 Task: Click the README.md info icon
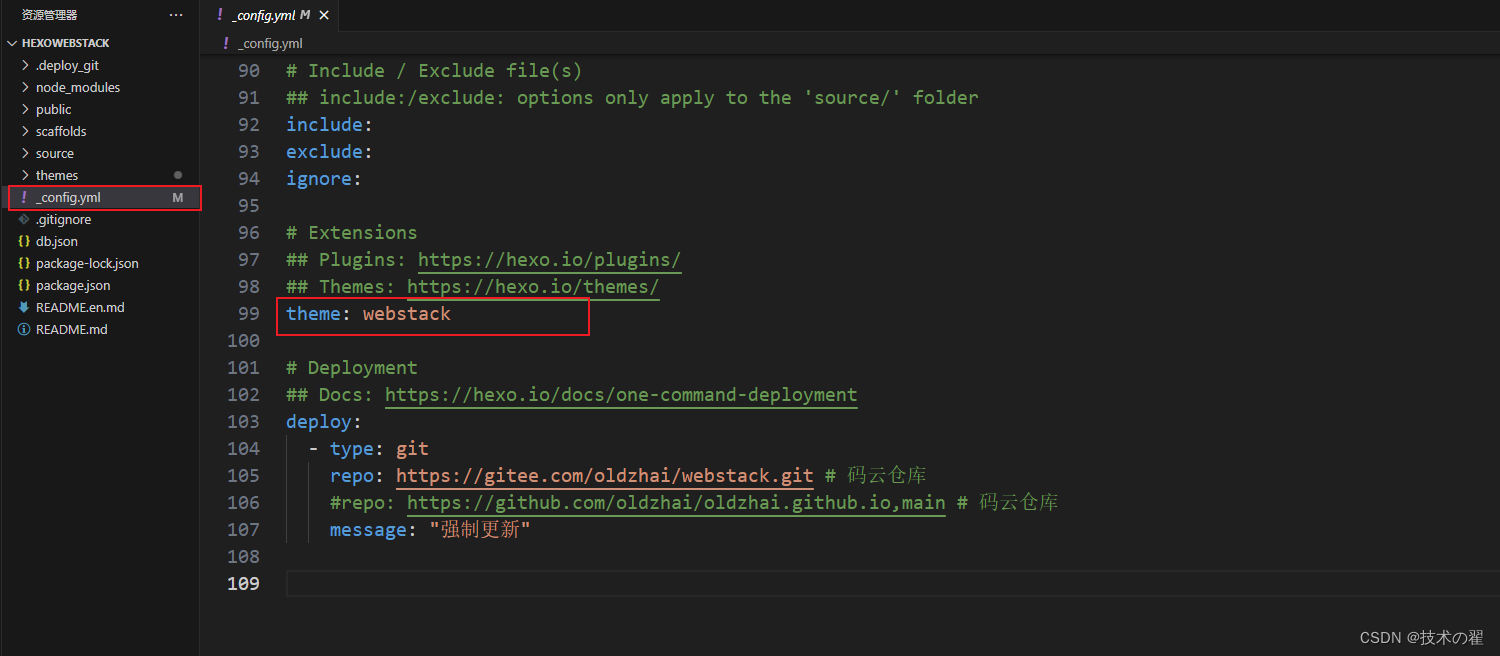tap(24, 329)
